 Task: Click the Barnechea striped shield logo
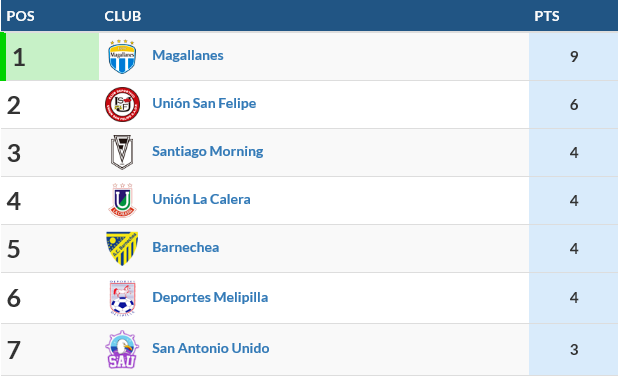click(x=122, y=248)
